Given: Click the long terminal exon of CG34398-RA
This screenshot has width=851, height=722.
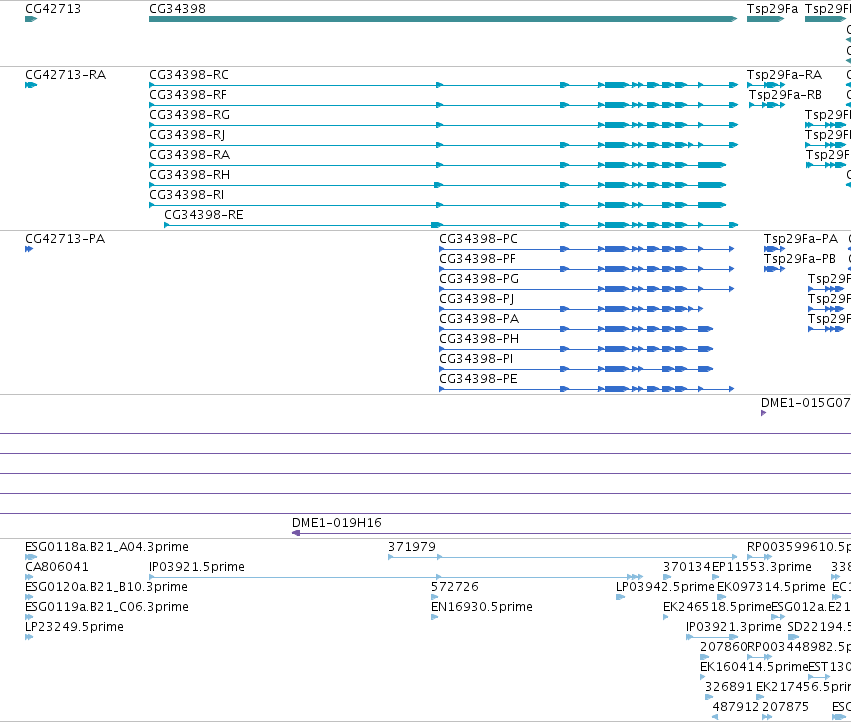Looking at the screenshot, I should 712,165.
